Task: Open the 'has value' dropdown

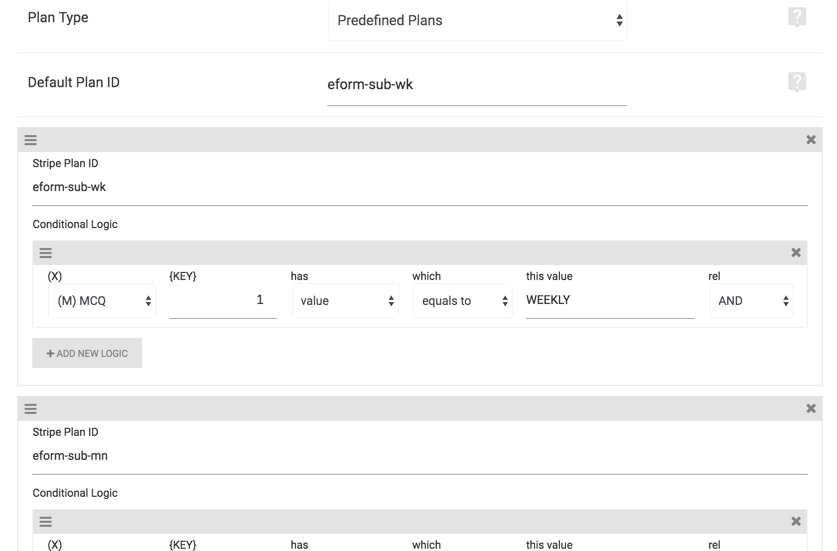Action: pos(345,301)
